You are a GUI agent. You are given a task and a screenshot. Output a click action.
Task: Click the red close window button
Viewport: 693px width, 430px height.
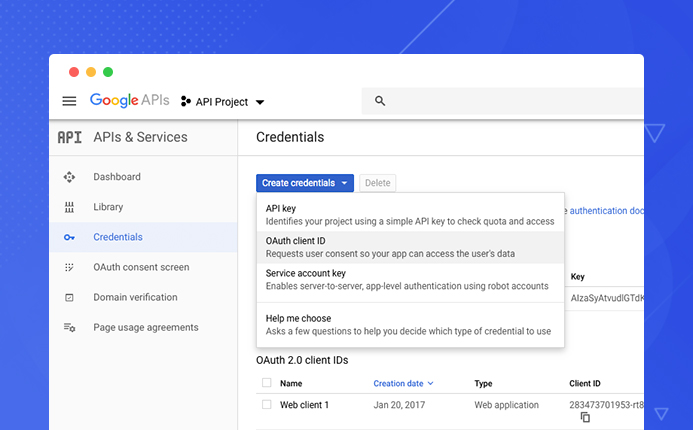[x=74, y=72]
